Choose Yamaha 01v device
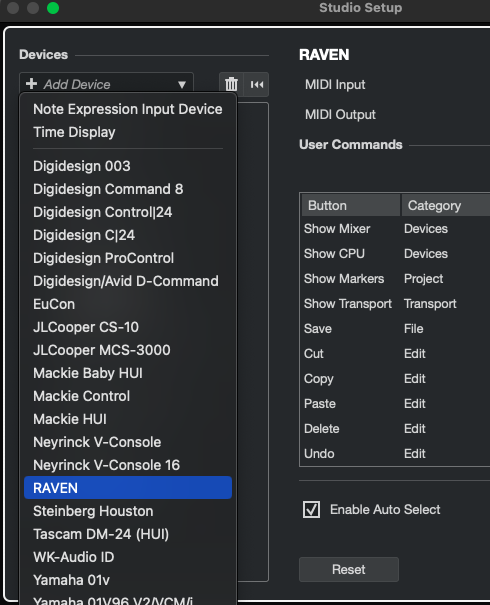Viewport: 490px width, 605px height. coord(128,580)
